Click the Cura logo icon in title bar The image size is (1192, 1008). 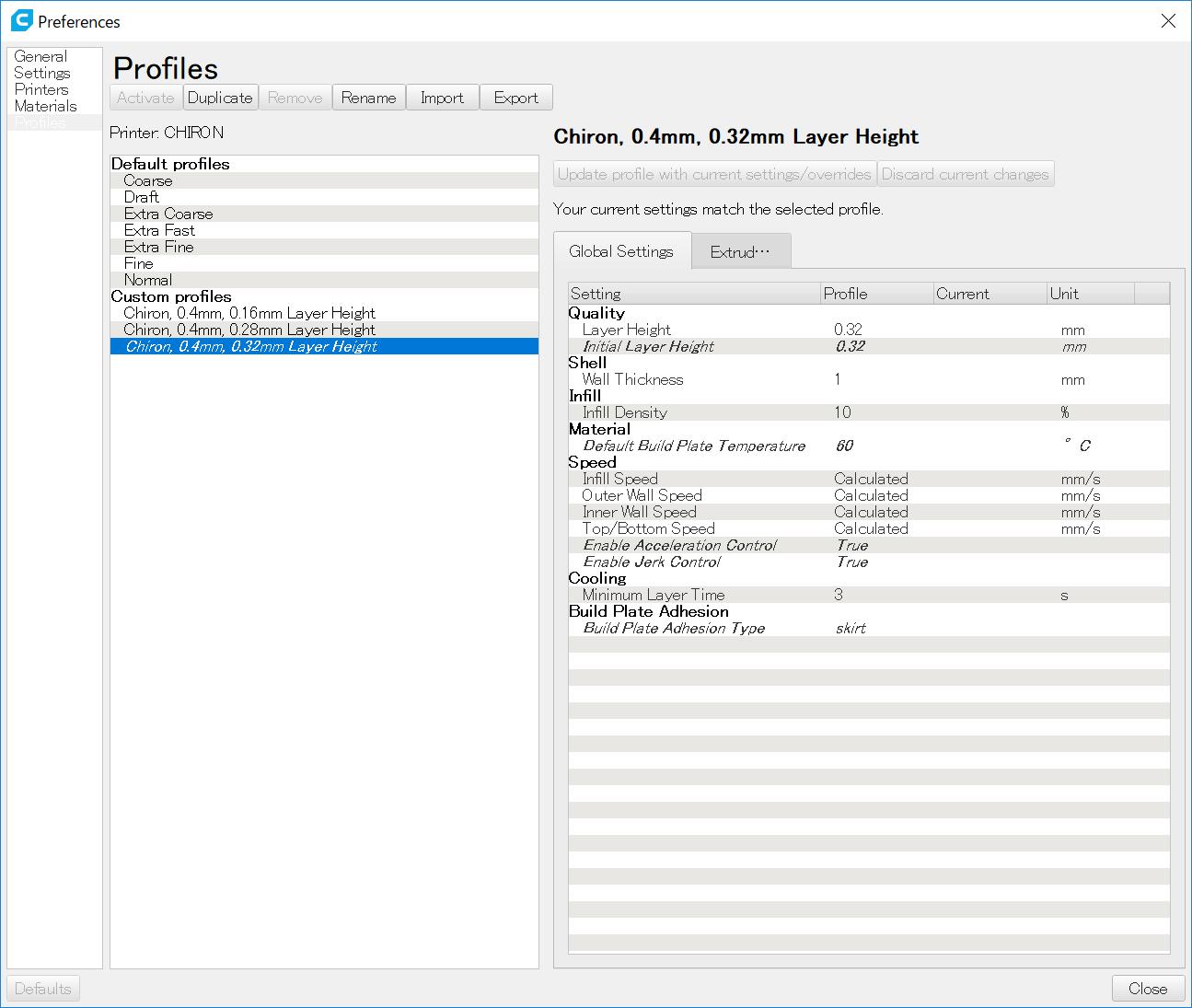(21, 20)
